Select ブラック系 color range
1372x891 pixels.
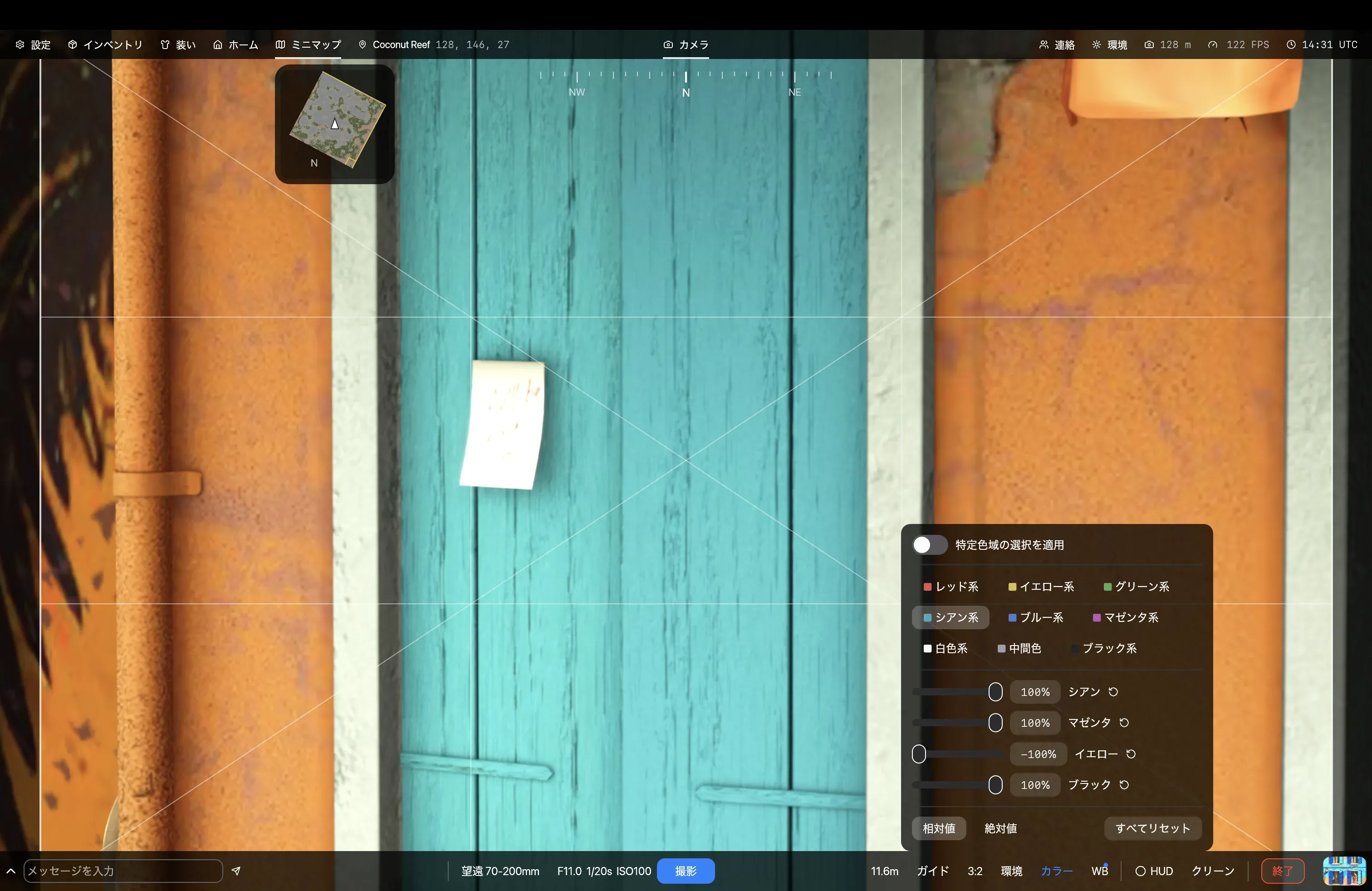coord(1104,648)
